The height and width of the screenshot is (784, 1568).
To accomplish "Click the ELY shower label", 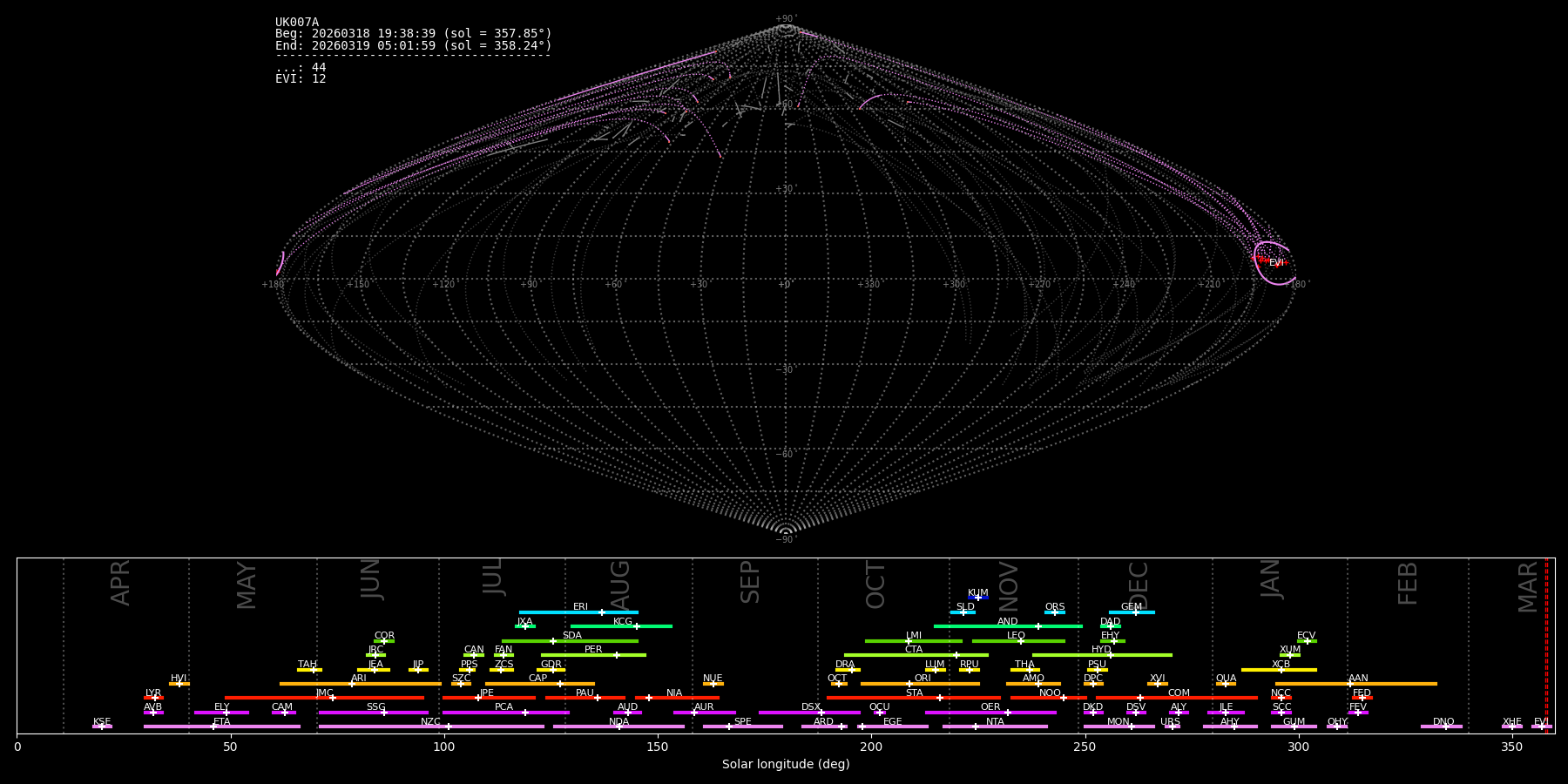I will click(x=222, y=706).
